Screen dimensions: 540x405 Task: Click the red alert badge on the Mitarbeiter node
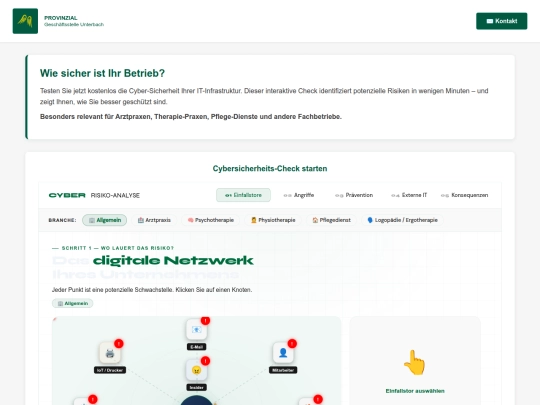point(292,344)
